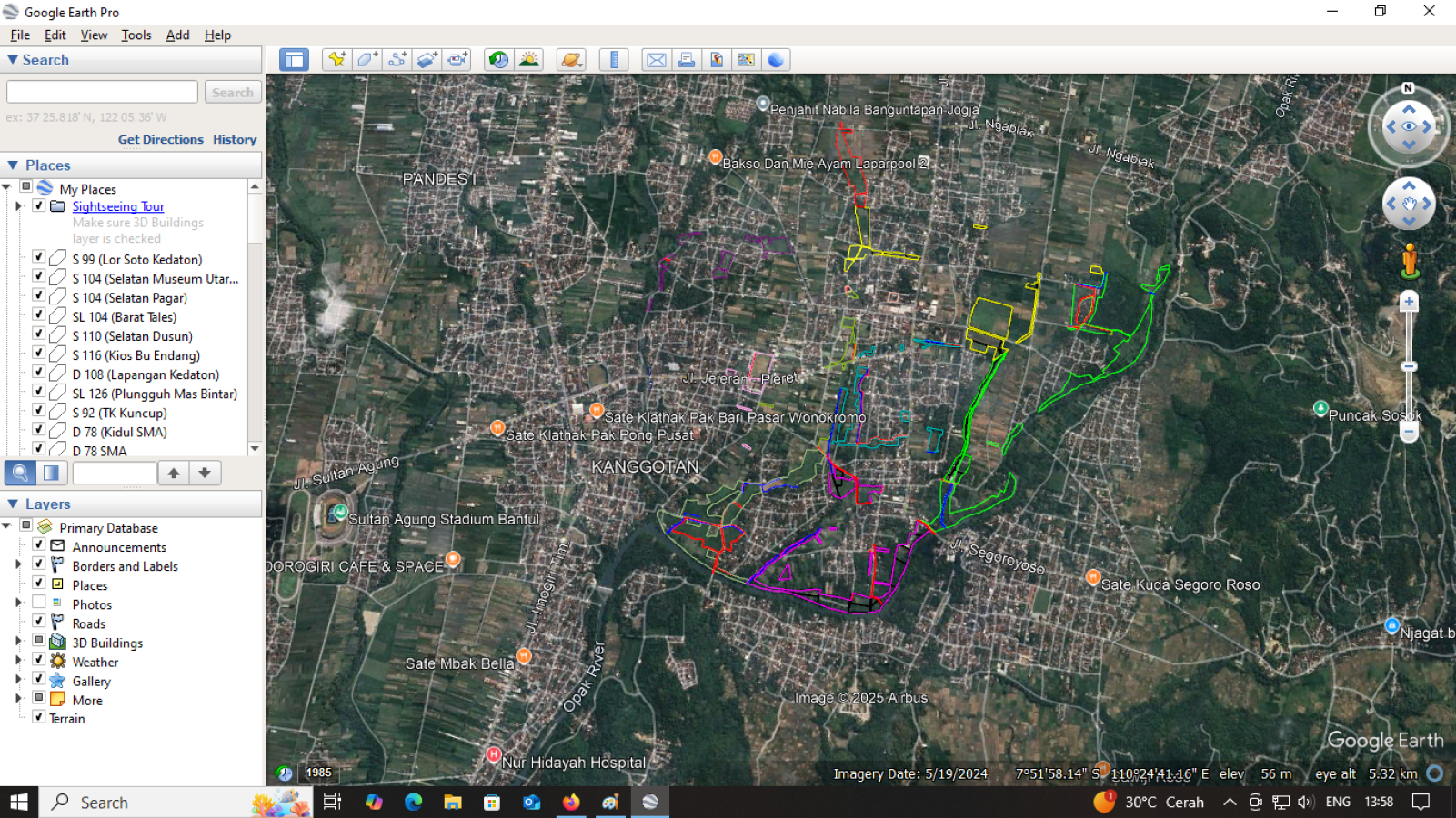Move selected place up arrow
The image size is (1456, 818).
[x=174, y=473]
